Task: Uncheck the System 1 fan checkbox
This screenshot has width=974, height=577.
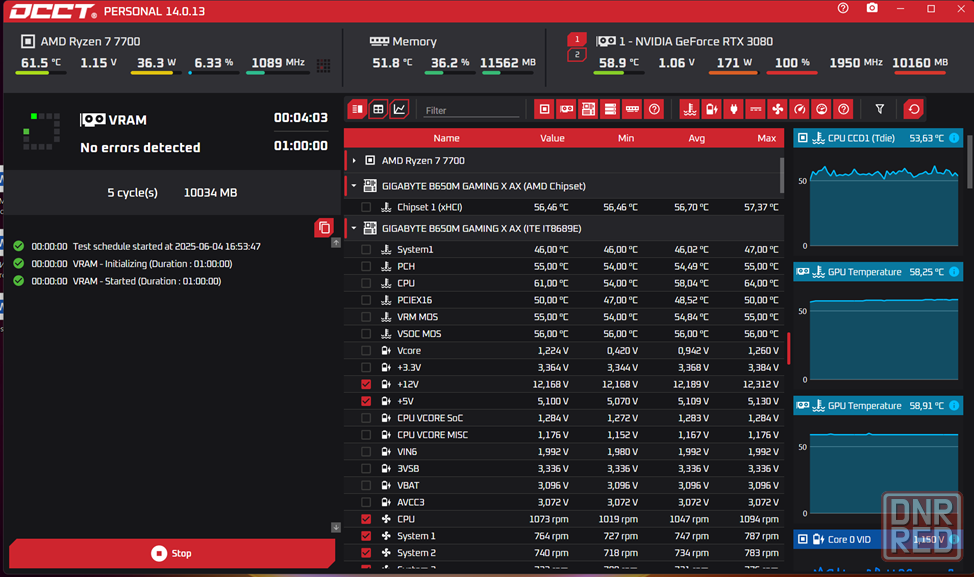Action: pyautogui.click(x=366, y=536)
